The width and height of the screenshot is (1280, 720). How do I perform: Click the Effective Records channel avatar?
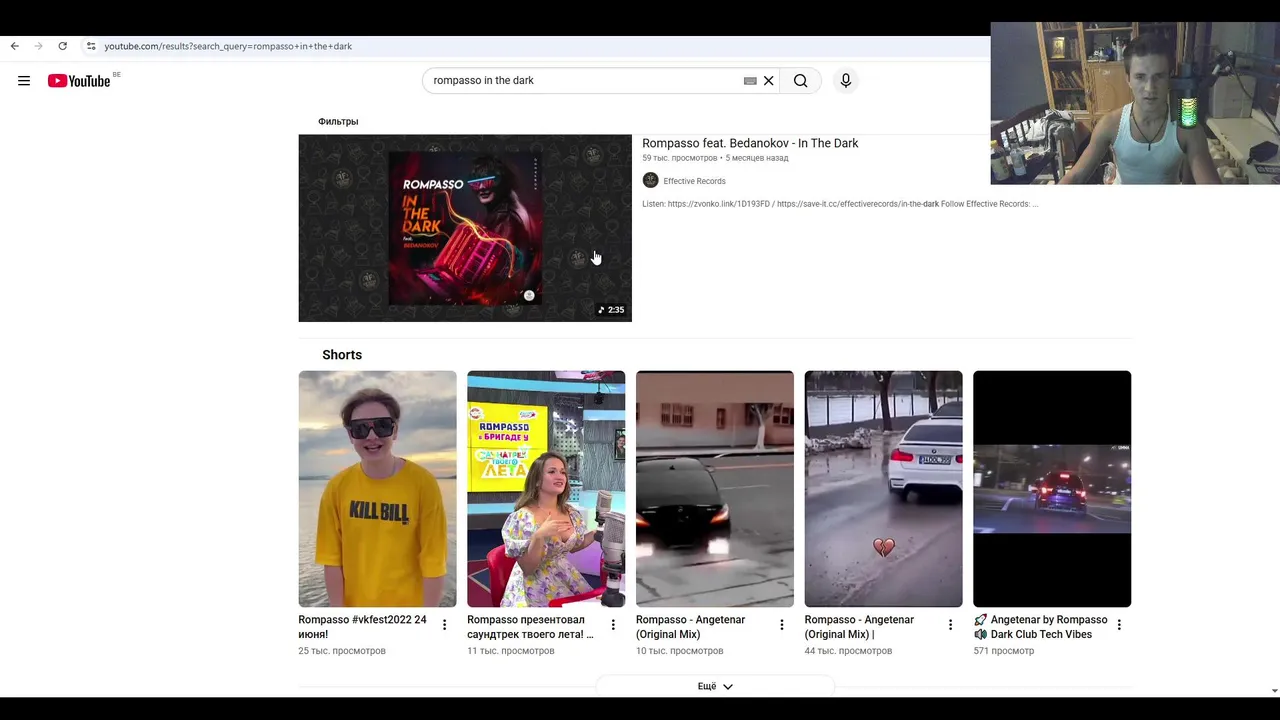(650, 180)
